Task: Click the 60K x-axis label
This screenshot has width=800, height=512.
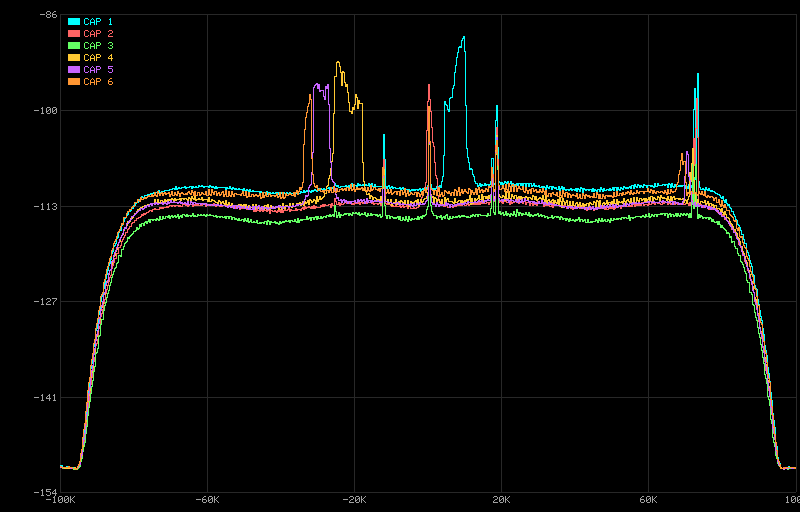Action: click(648, 500)
